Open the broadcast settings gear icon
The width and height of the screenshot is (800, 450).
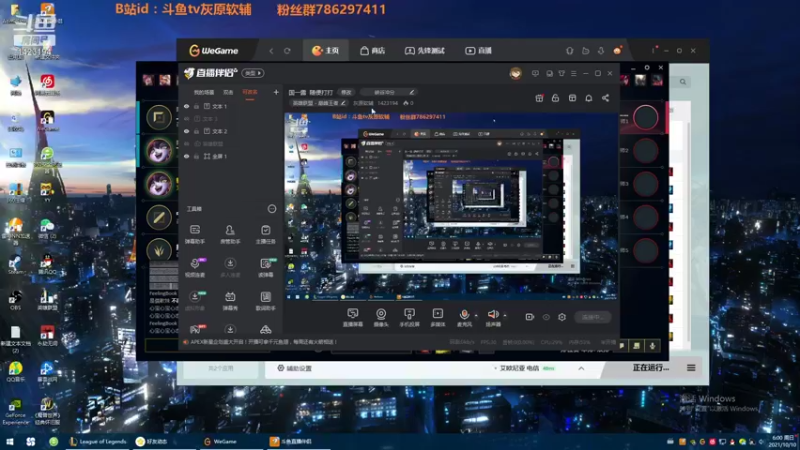562,317
